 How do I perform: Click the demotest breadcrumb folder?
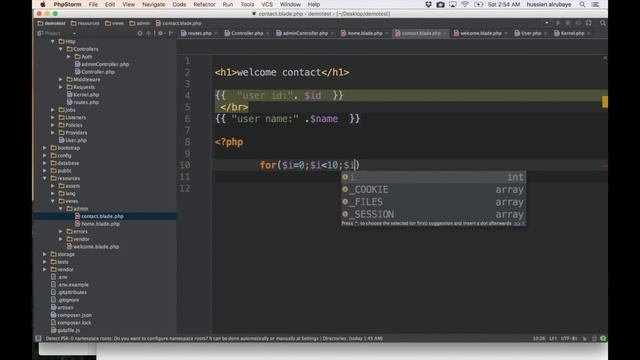52,23
